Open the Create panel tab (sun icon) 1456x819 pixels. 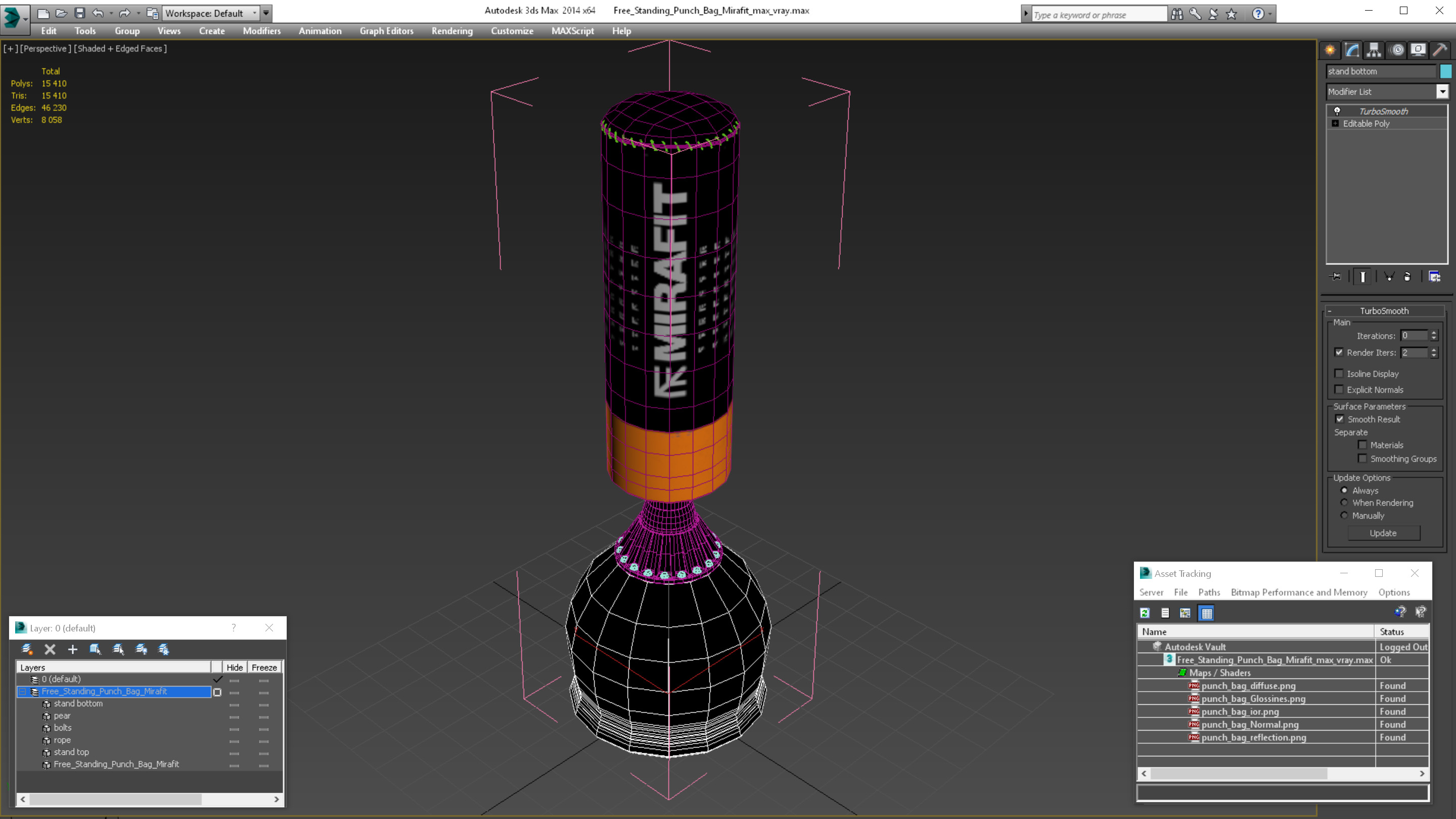(x=1330, y=50)
